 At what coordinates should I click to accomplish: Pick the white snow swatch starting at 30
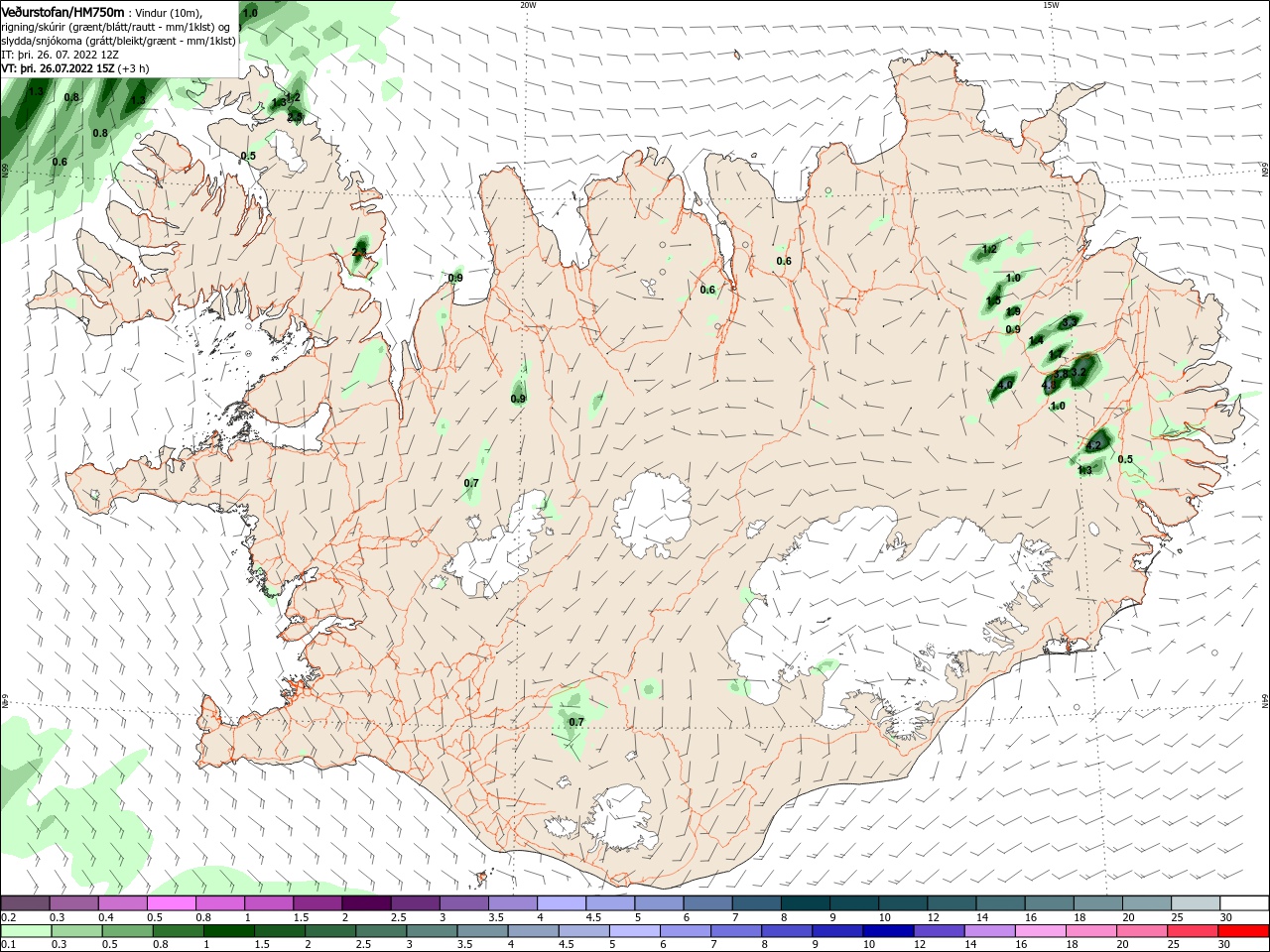[x=1243, y=902]
